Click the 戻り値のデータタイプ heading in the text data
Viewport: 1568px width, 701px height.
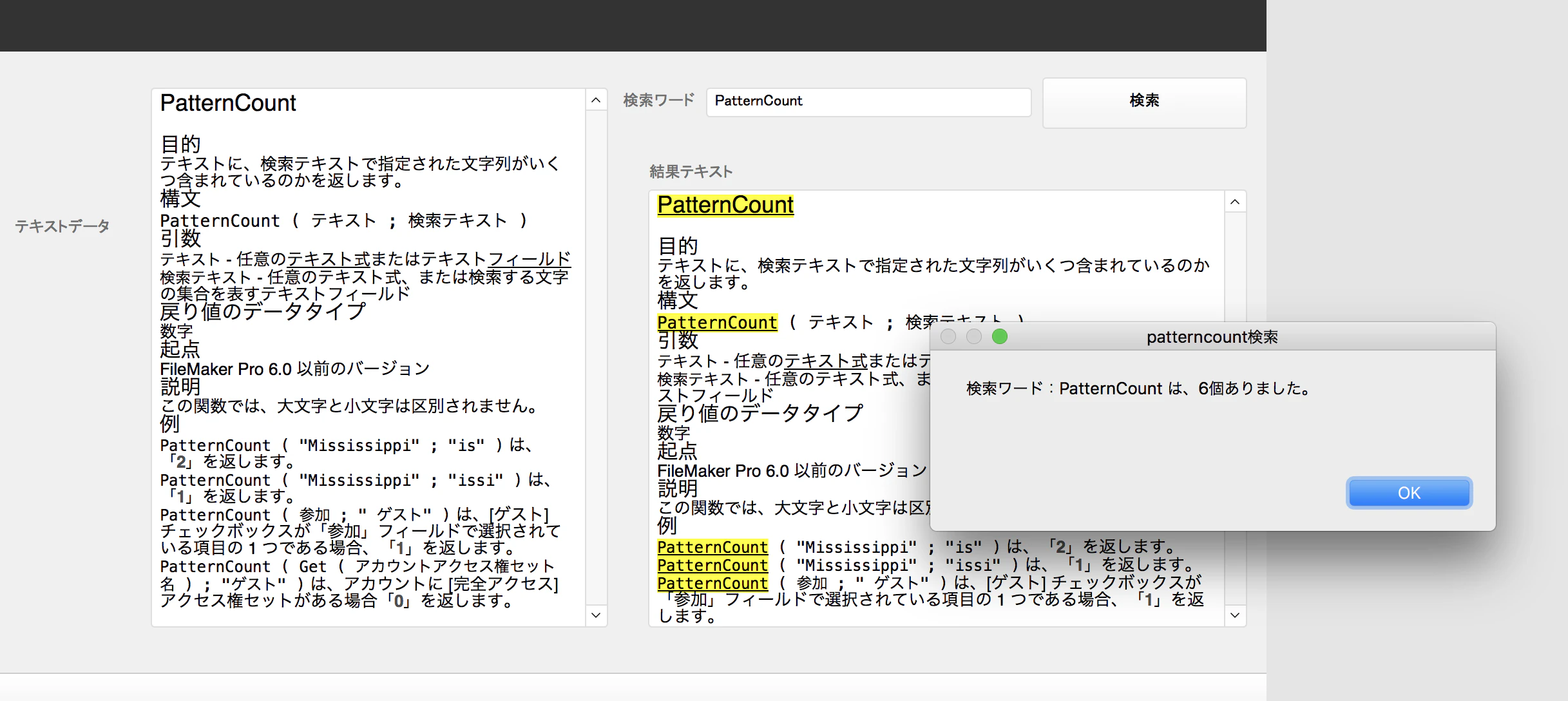click(x=263, y=312)
